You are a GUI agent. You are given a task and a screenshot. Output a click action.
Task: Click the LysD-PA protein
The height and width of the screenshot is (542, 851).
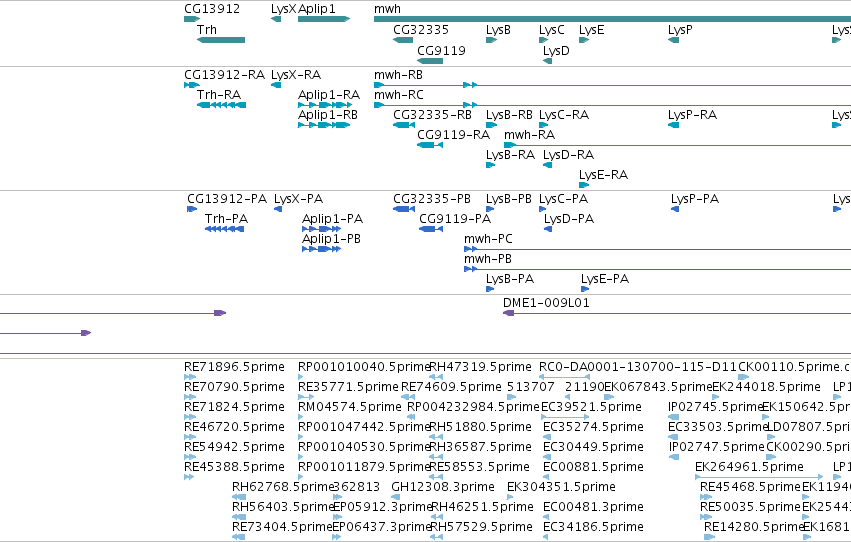pyautogui.click(x=569, y=219)
